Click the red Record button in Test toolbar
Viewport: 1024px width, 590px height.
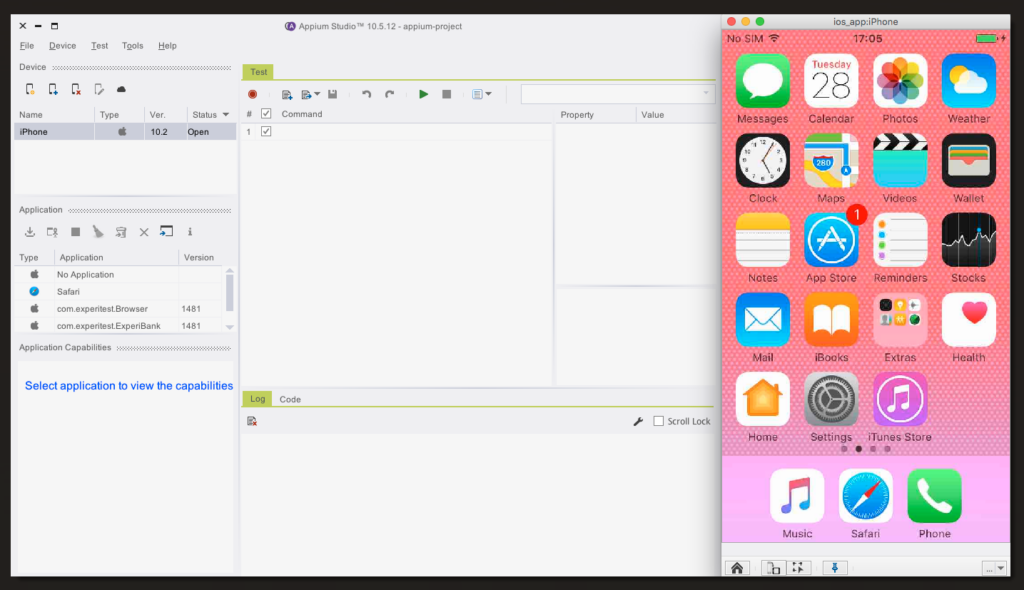click(x=253, y=94)
